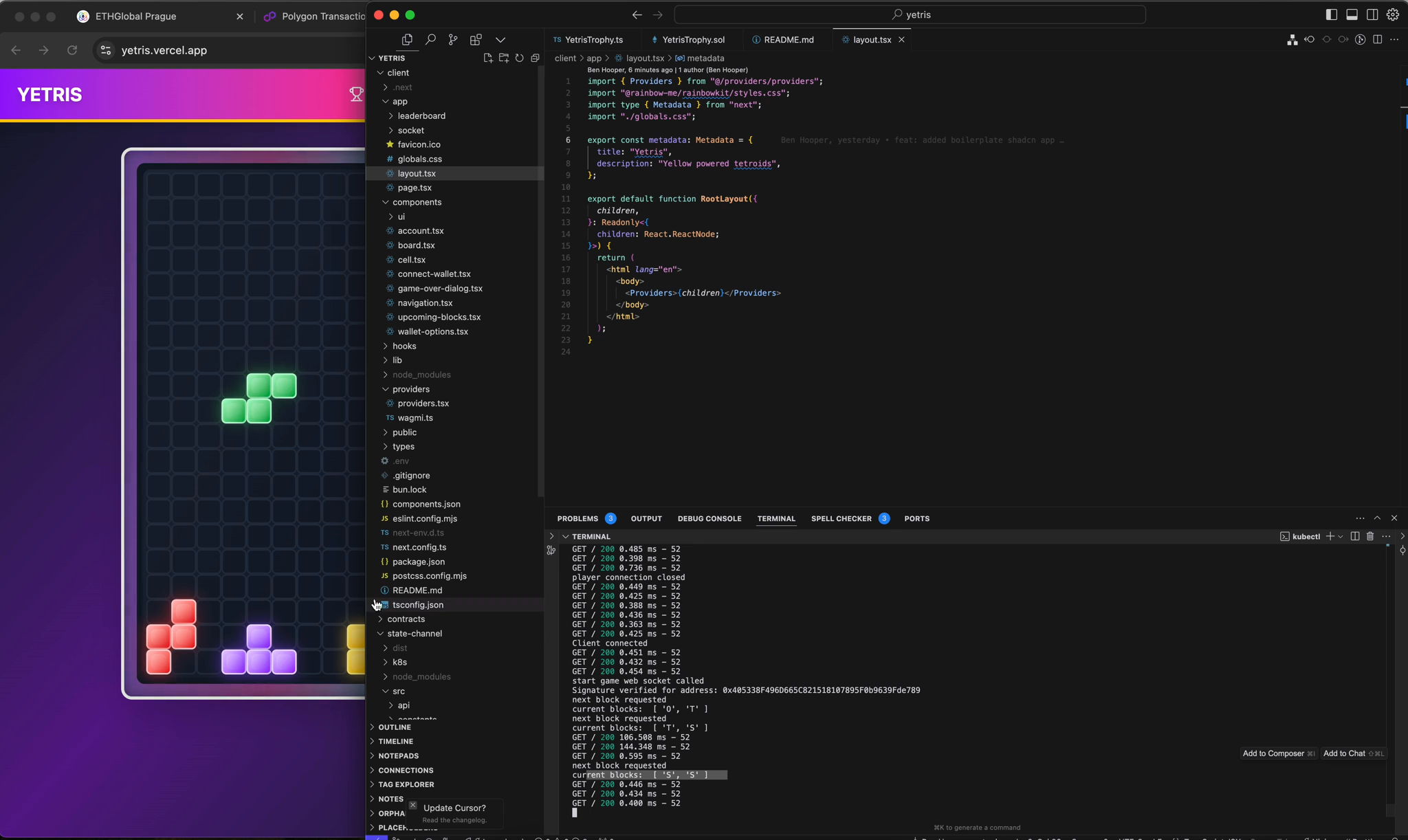
Task: Show additional views chevron in activity bar
Action: (500, 40)
